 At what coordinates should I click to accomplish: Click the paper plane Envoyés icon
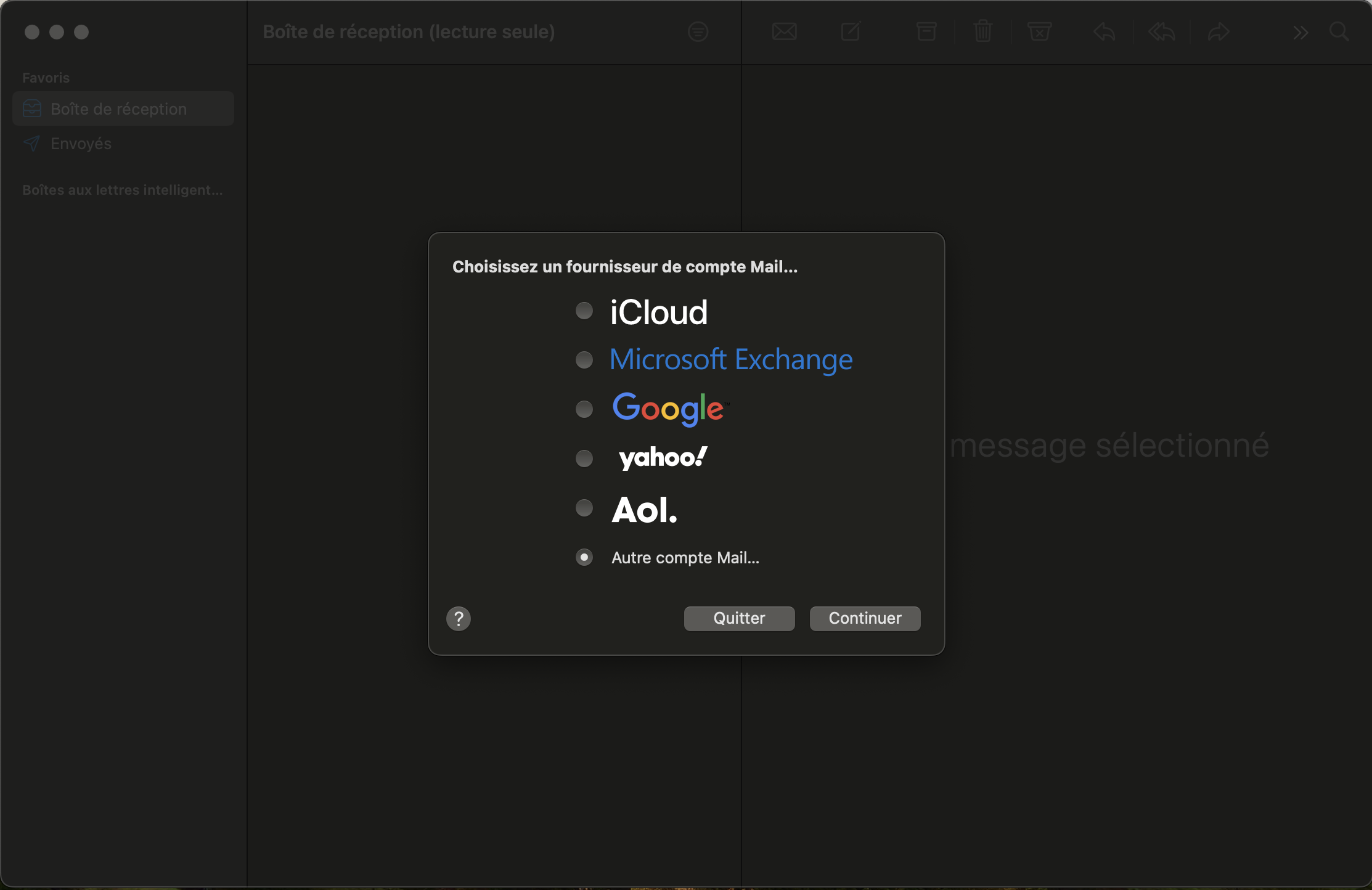[x=32, y=144]
